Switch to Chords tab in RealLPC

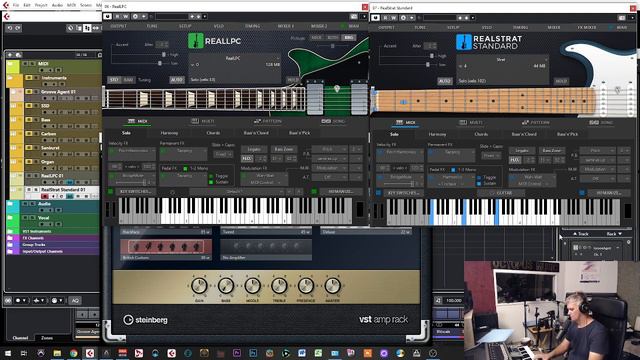tap(213, 133)
